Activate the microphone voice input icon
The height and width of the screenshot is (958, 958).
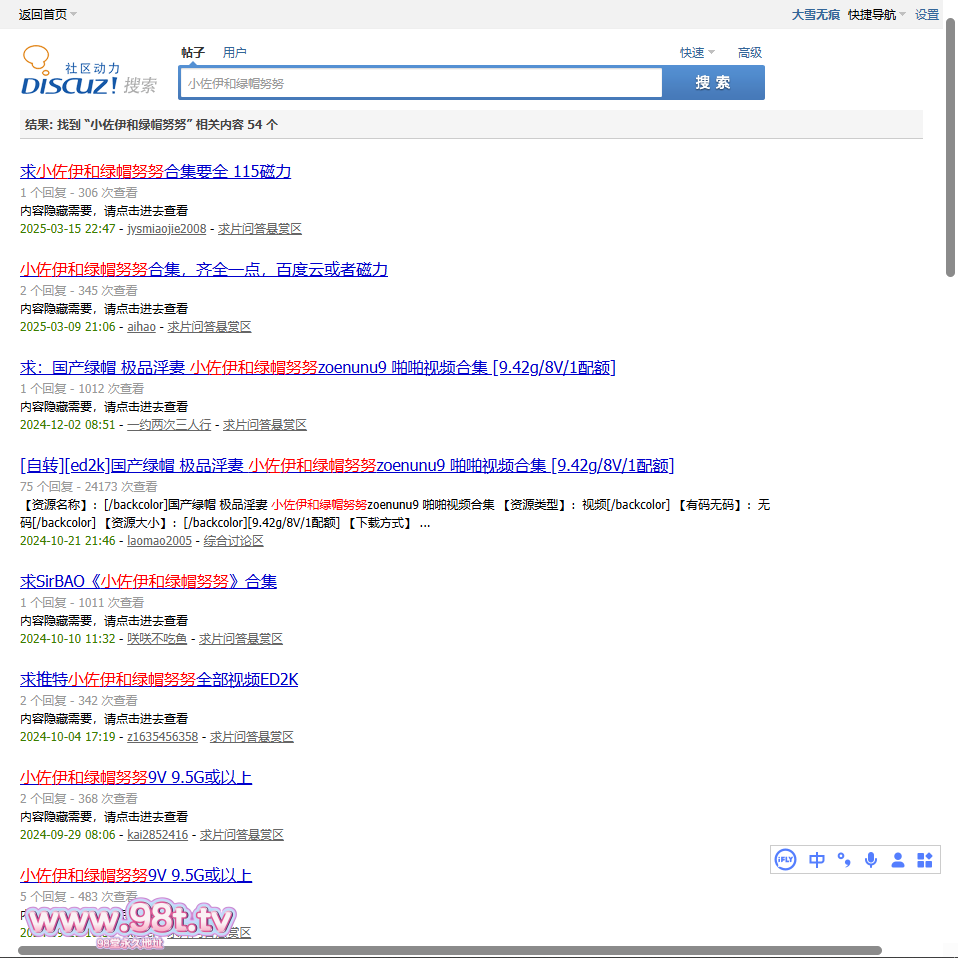coord(871,860)
